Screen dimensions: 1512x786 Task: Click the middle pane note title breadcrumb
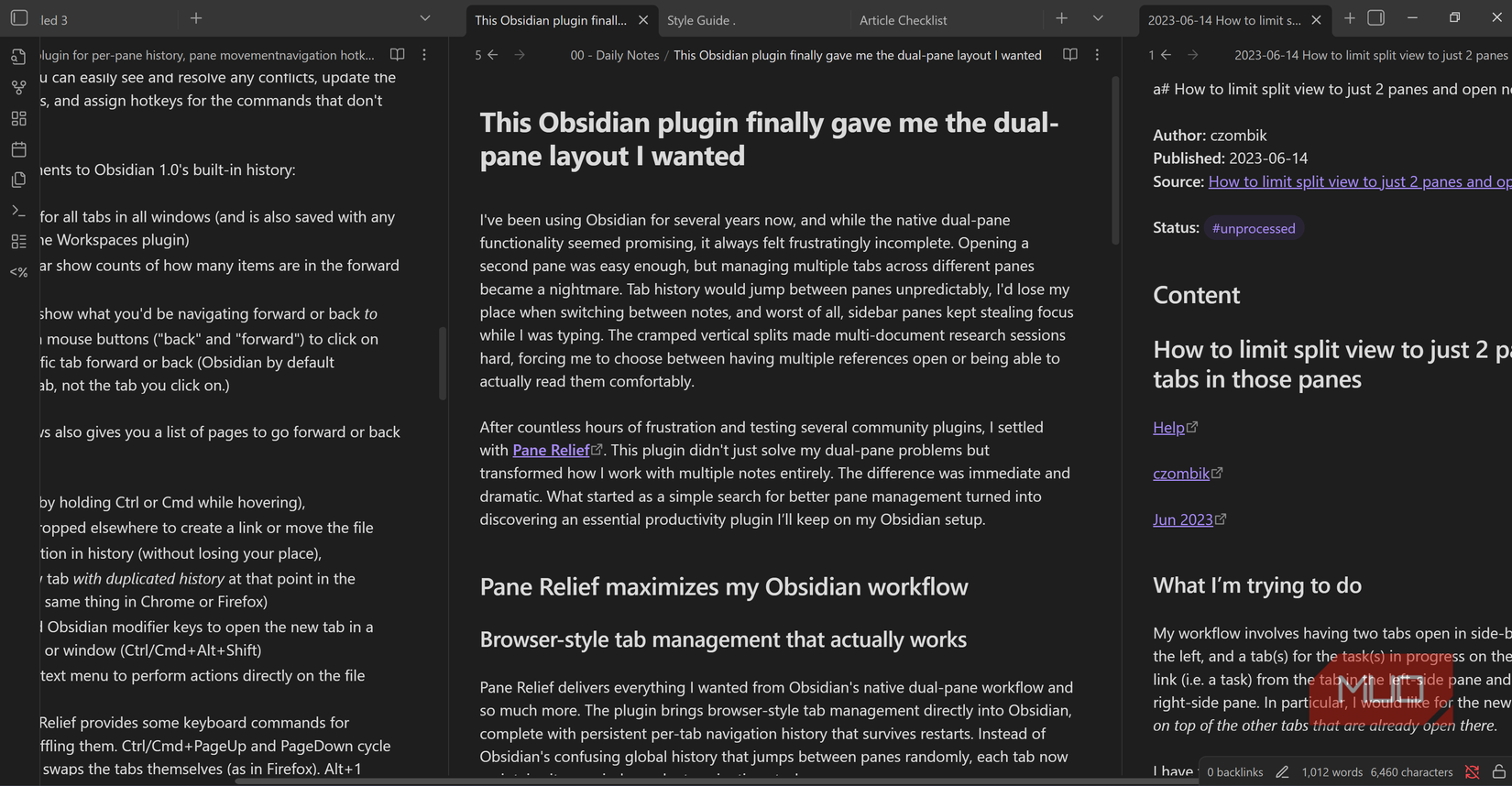pyautogui.click(x=858, y=55)
